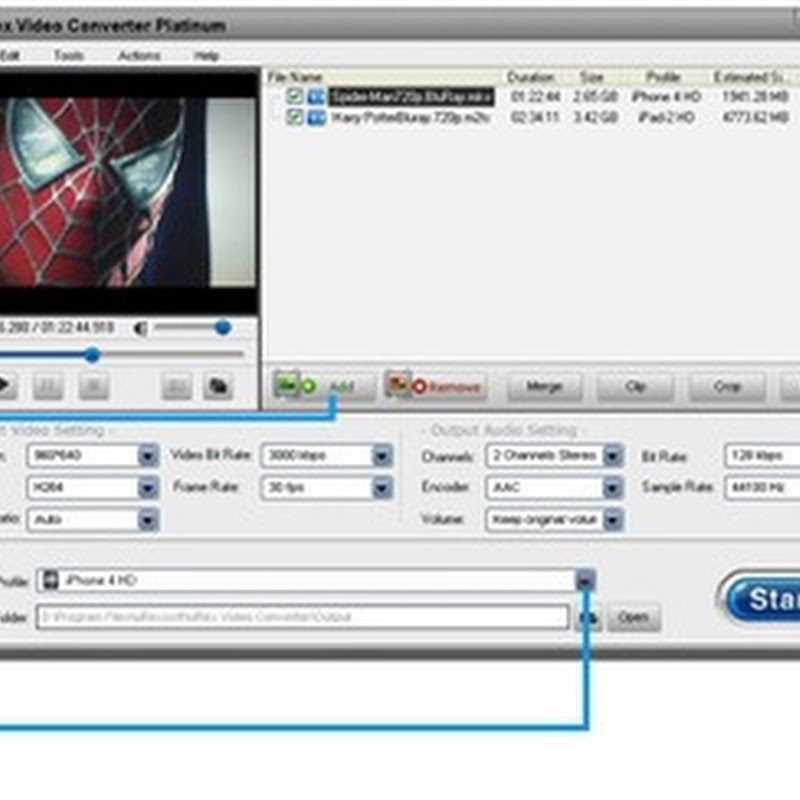Open the Tools menu
The image size is (800, 800).
(69, 55)
